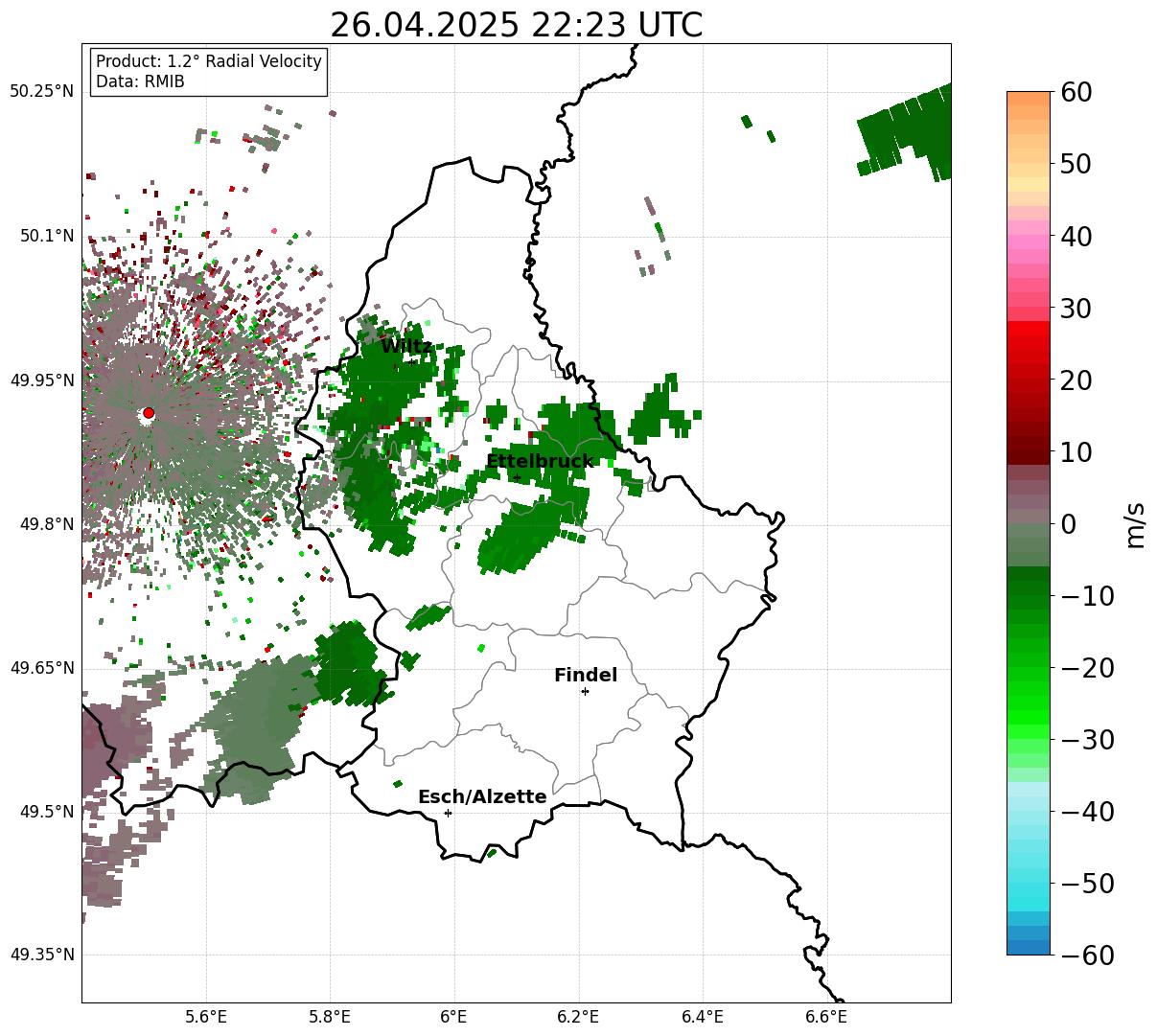
Task: Click the 49.65°N latitude label
Action: pyautogui.click(x=41, y=668)
